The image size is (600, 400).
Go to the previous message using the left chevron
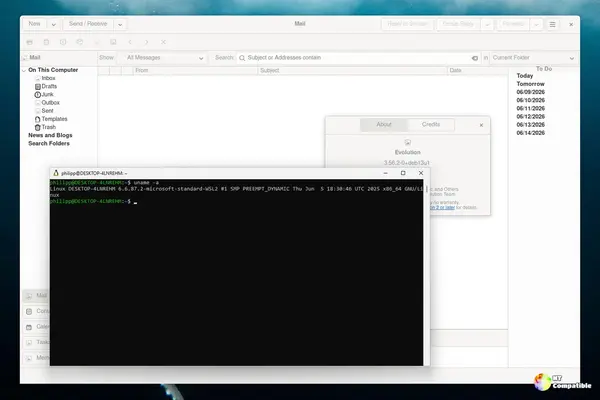[x=130, y=42]
